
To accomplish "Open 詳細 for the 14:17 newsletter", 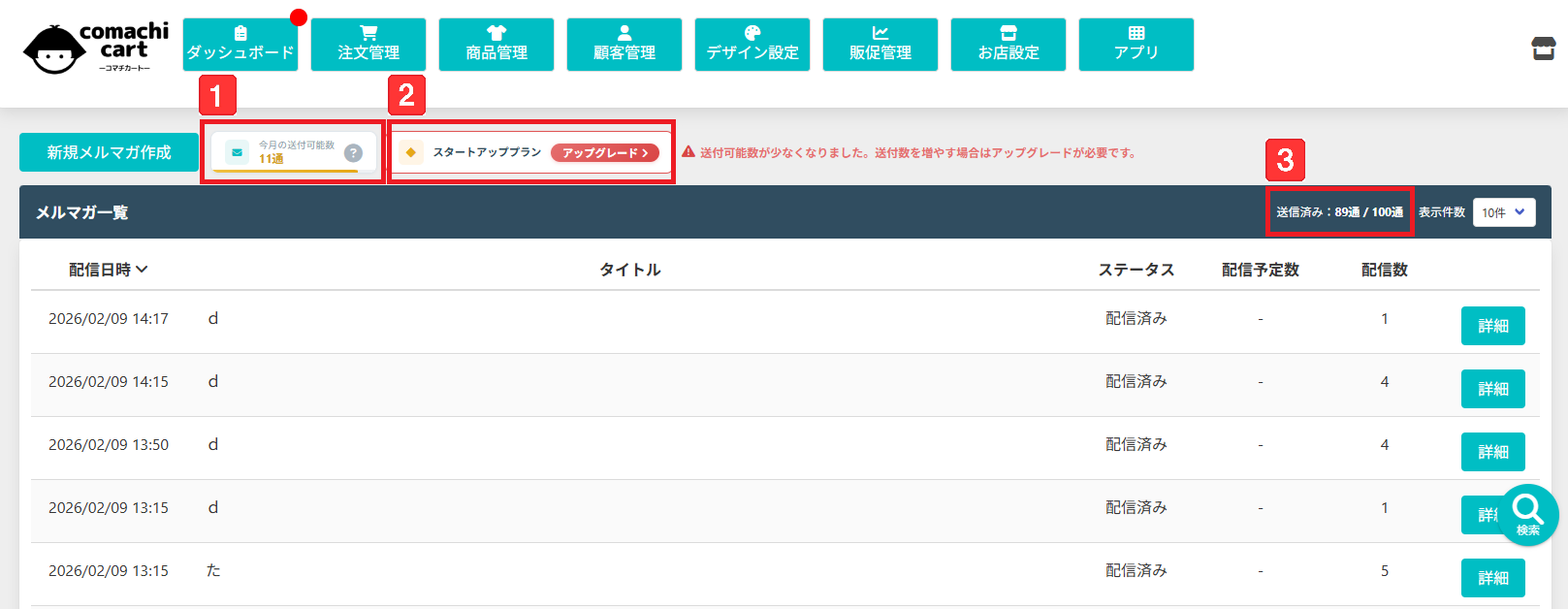I will pos(1492,326).
